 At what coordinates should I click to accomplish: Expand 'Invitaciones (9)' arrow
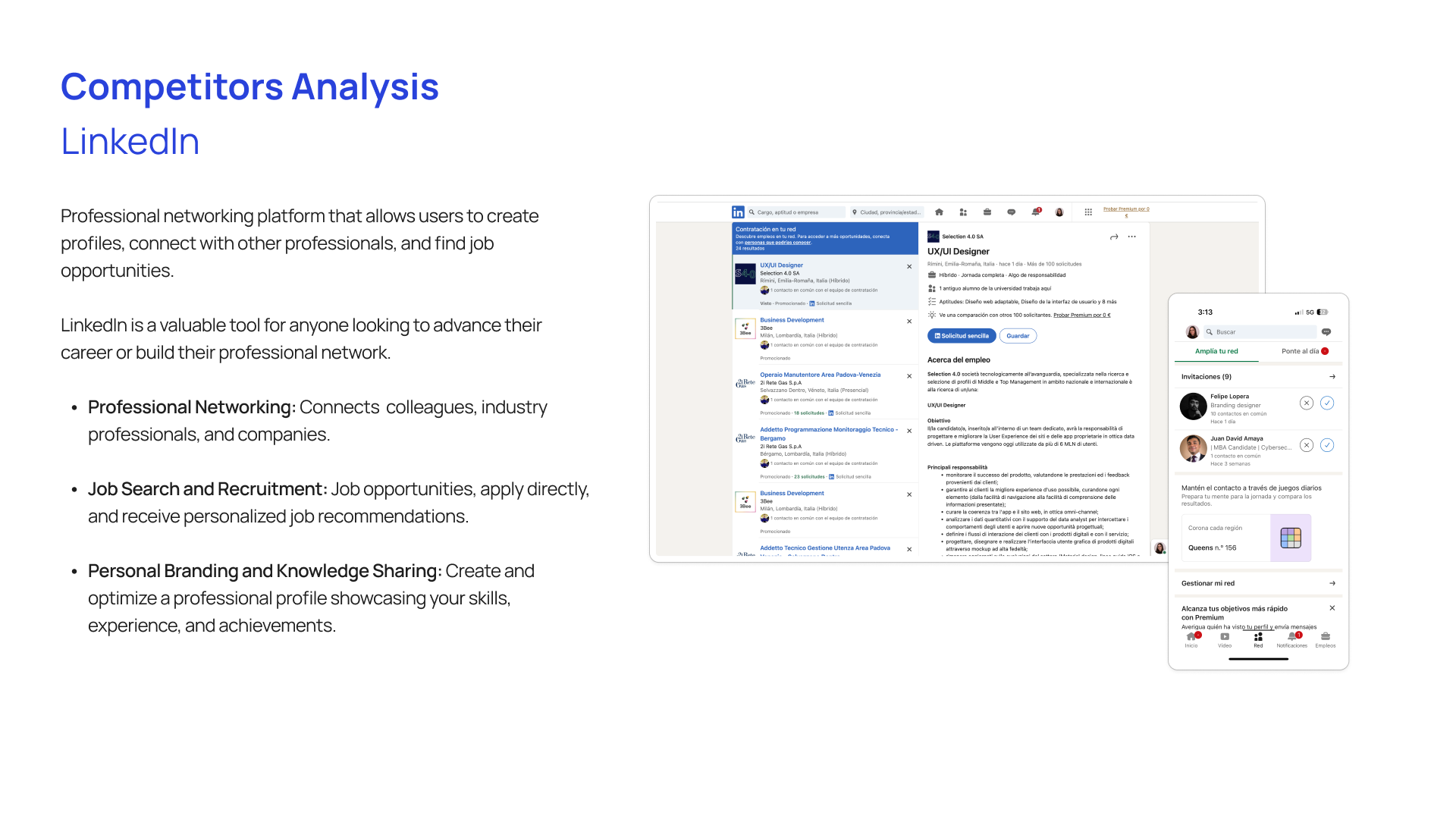[1332, 377]
